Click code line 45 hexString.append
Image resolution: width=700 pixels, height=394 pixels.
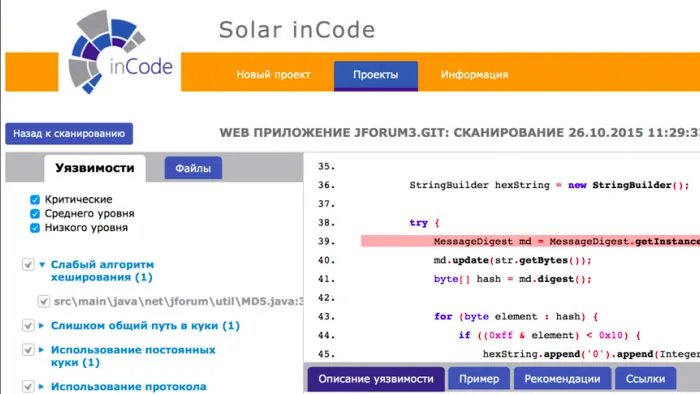(591, 354)
